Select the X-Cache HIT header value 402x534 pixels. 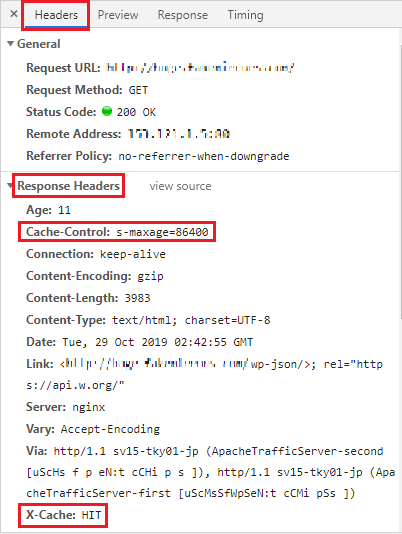coord(91,515)
